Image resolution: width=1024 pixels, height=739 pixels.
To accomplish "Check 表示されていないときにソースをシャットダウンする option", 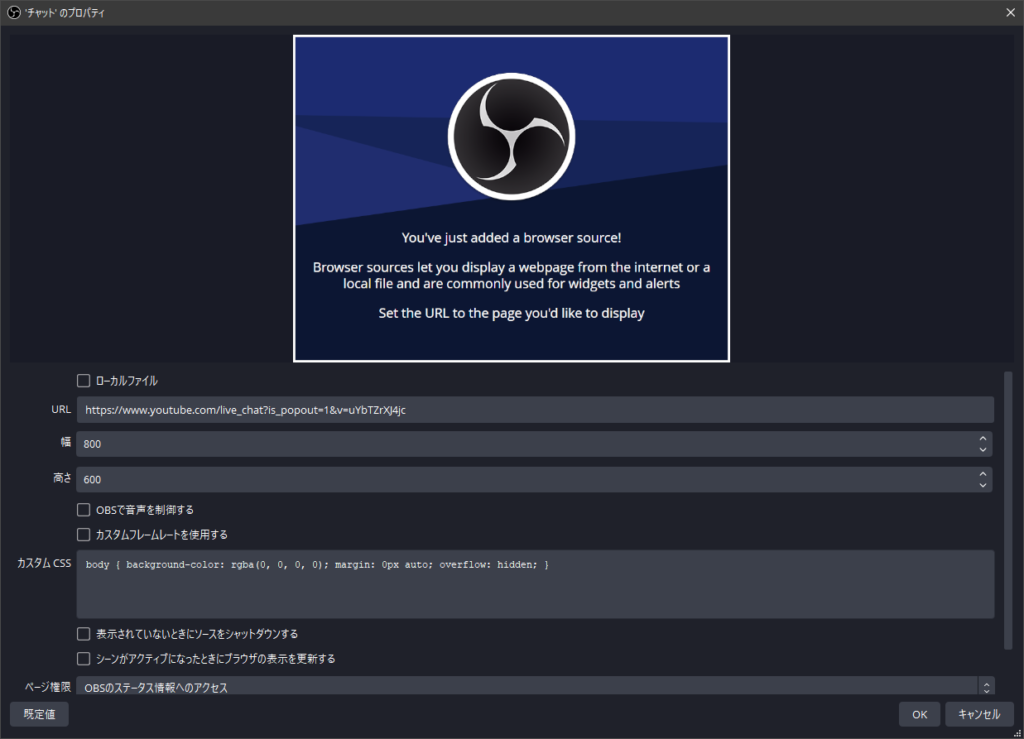I will [x=84, y=634].
